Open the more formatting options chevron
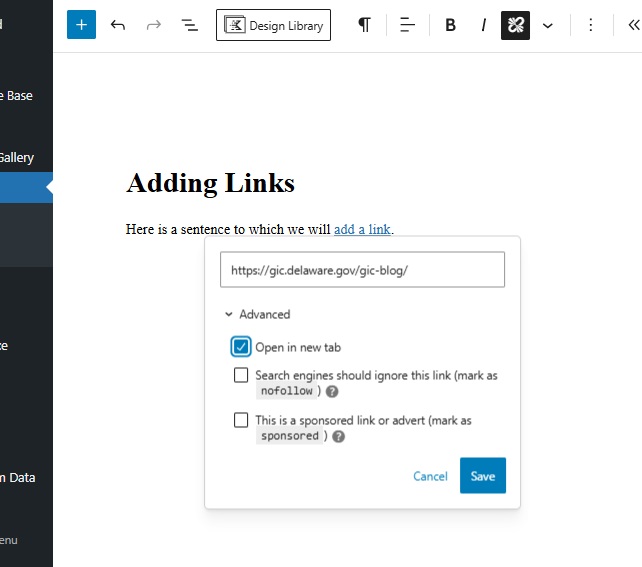This screenshot has height=567, width=642. (x=548, y=25)
